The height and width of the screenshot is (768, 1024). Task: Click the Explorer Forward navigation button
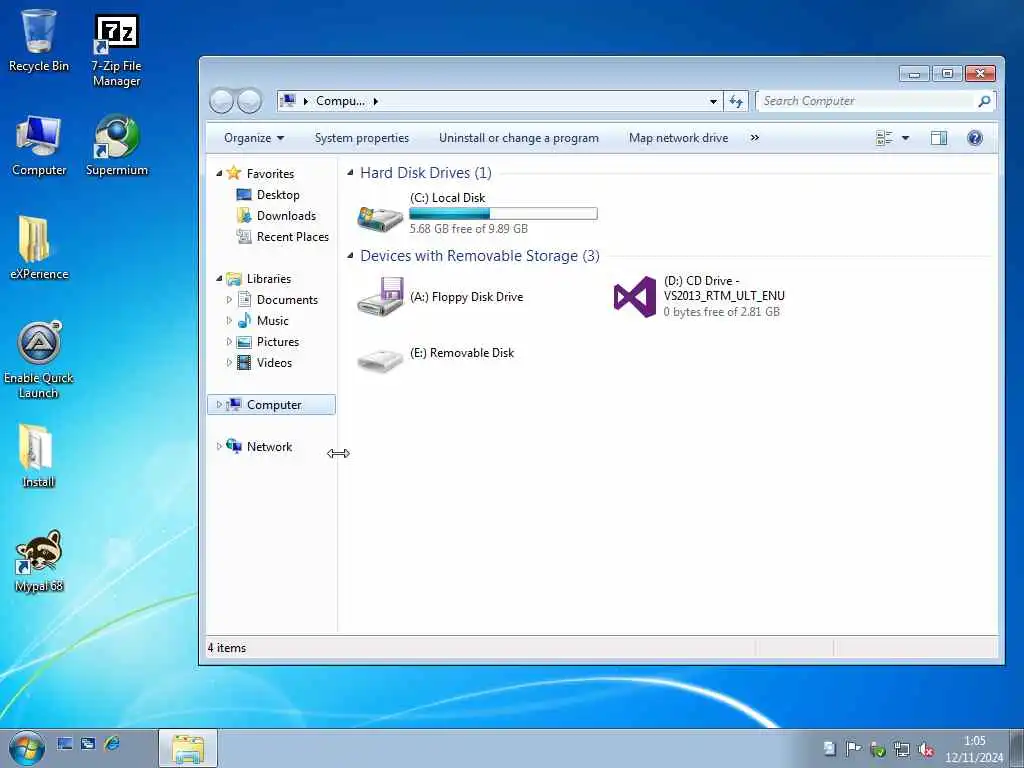tap(249, 101)
